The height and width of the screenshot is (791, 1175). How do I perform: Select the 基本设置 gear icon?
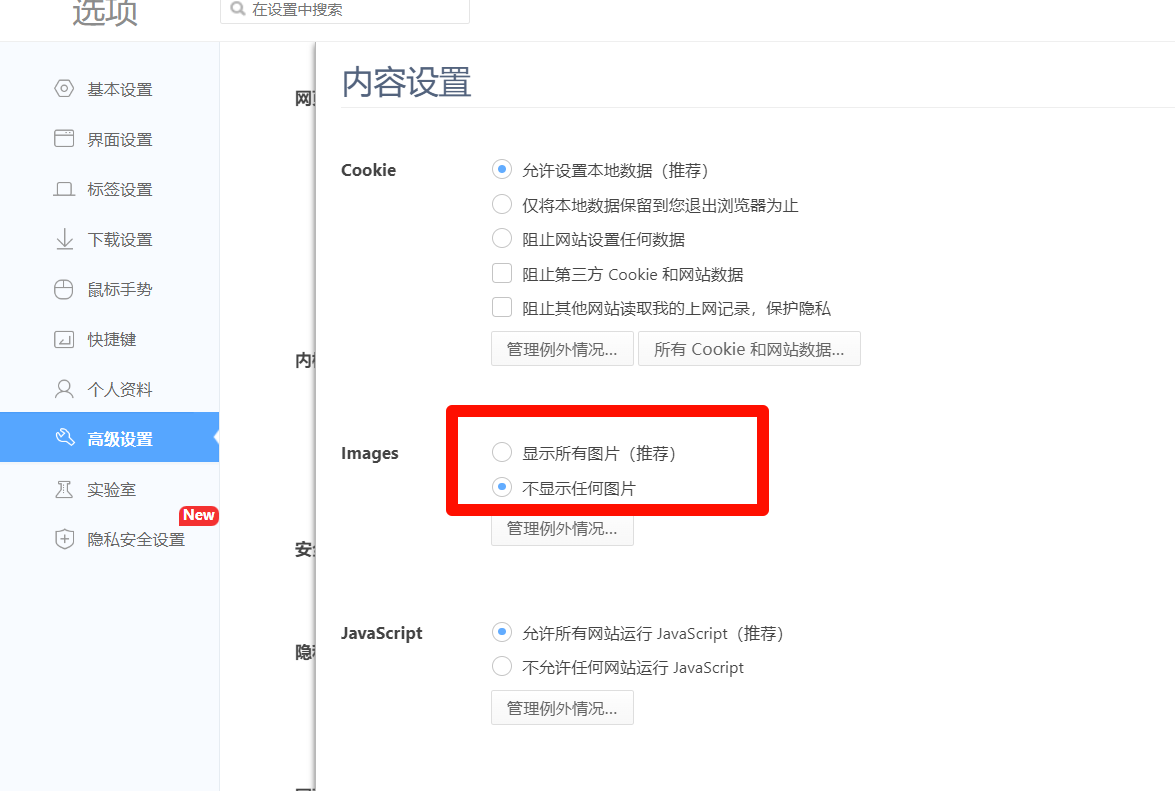tap(63, 88)
